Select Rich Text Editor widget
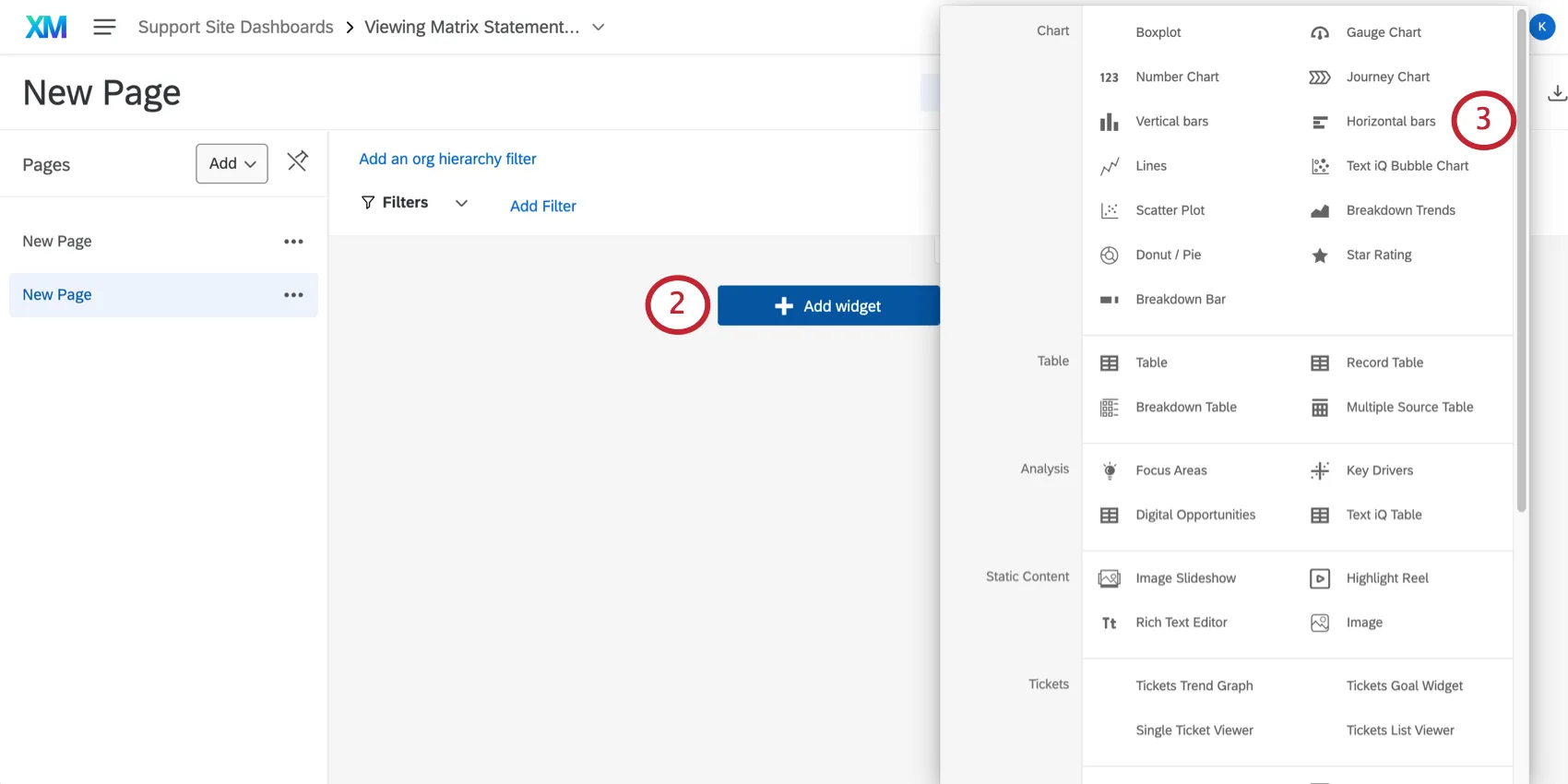The height and width of the screenshot is (784, 1568). pos(1181,623)
